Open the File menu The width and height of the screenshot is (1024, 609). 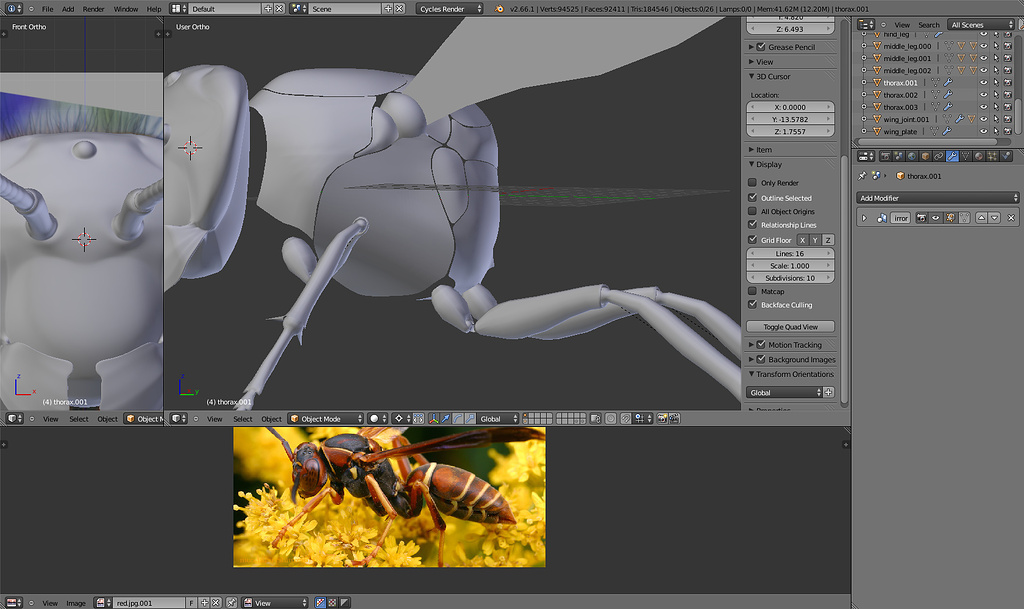coord(48,9)
